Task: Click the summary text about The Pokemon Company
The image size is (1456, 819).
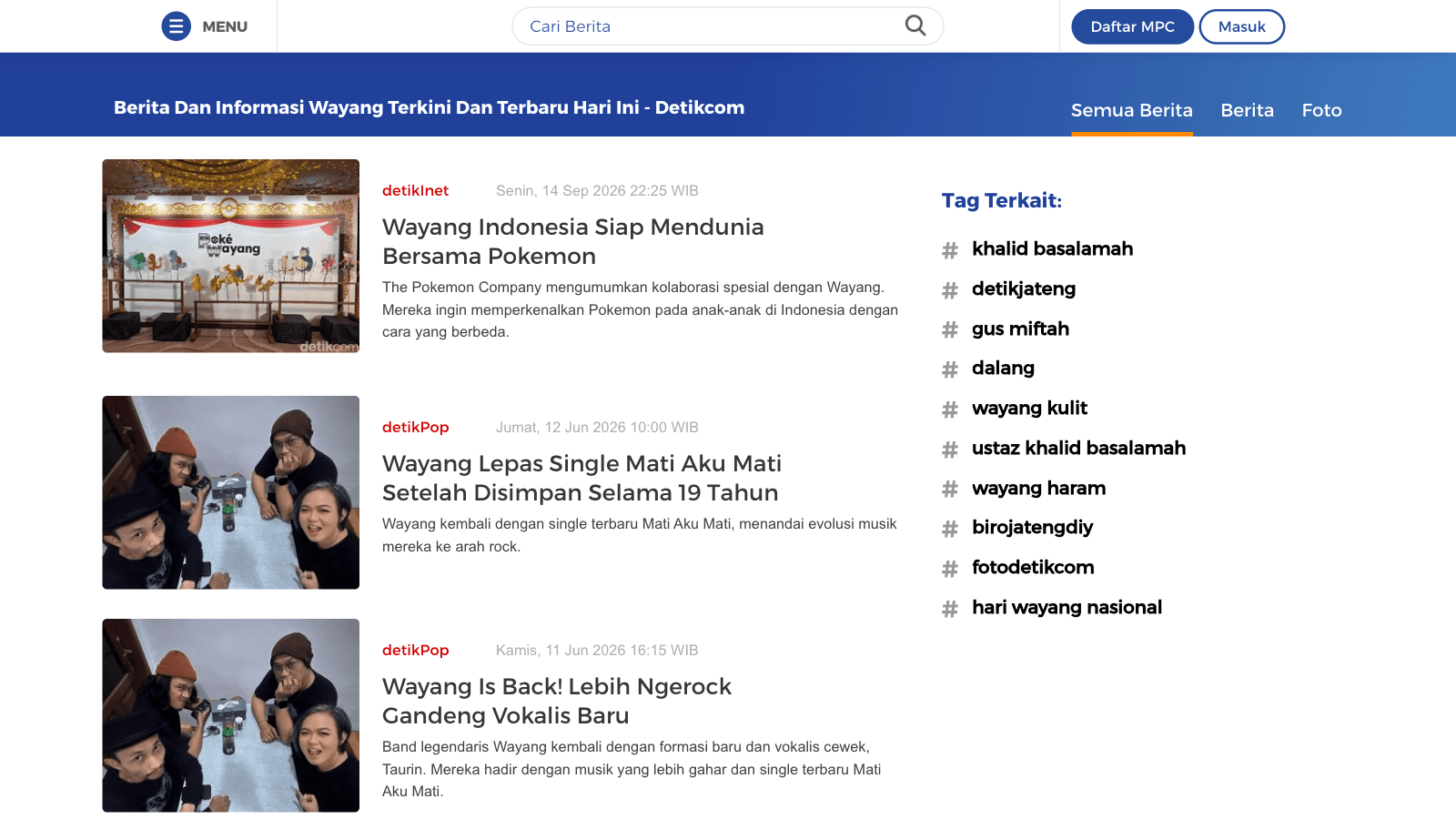Action: [640, 309]
